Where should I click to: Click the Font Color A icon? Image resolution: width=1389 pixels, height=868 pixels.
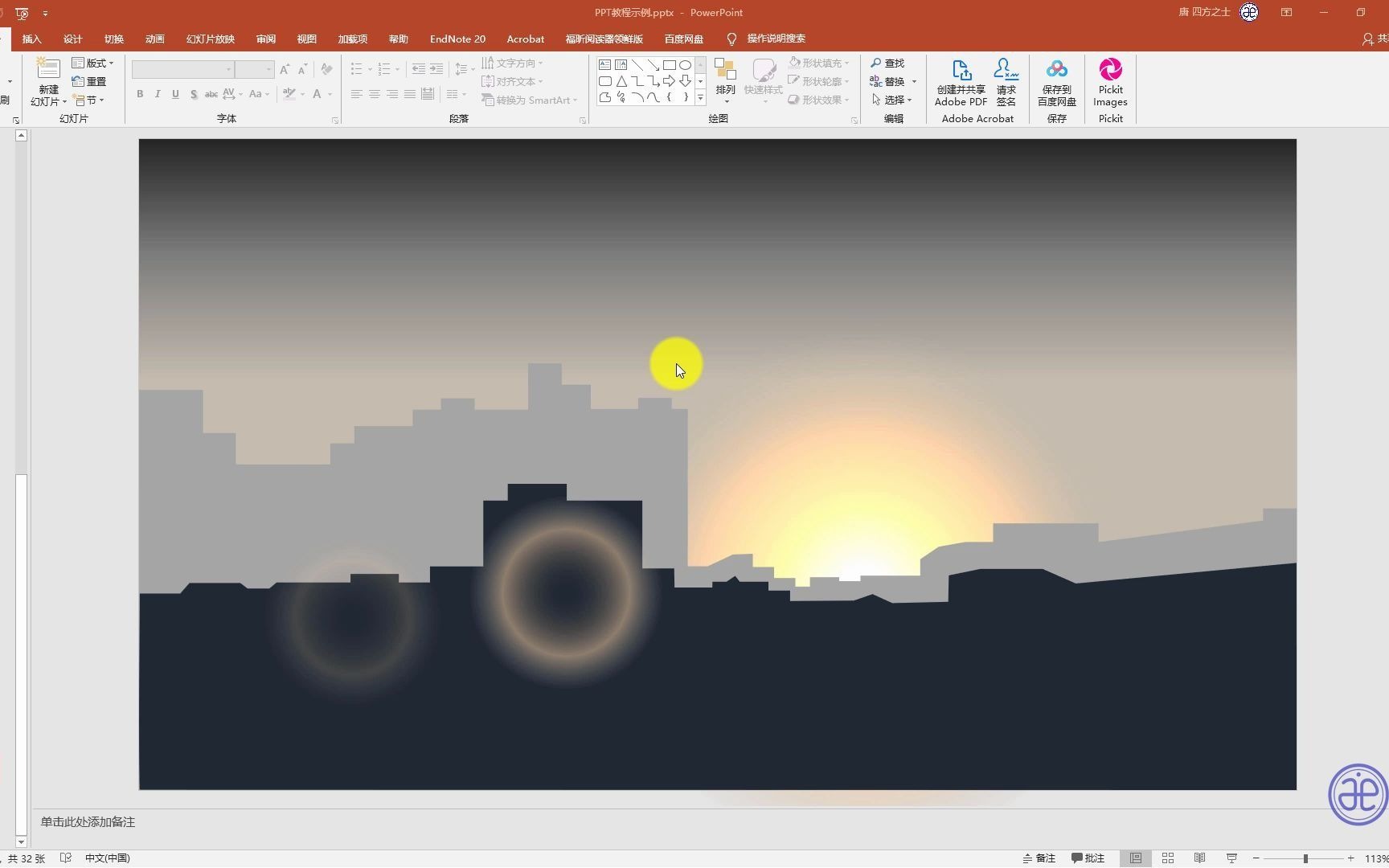click(x=317, y=94)
